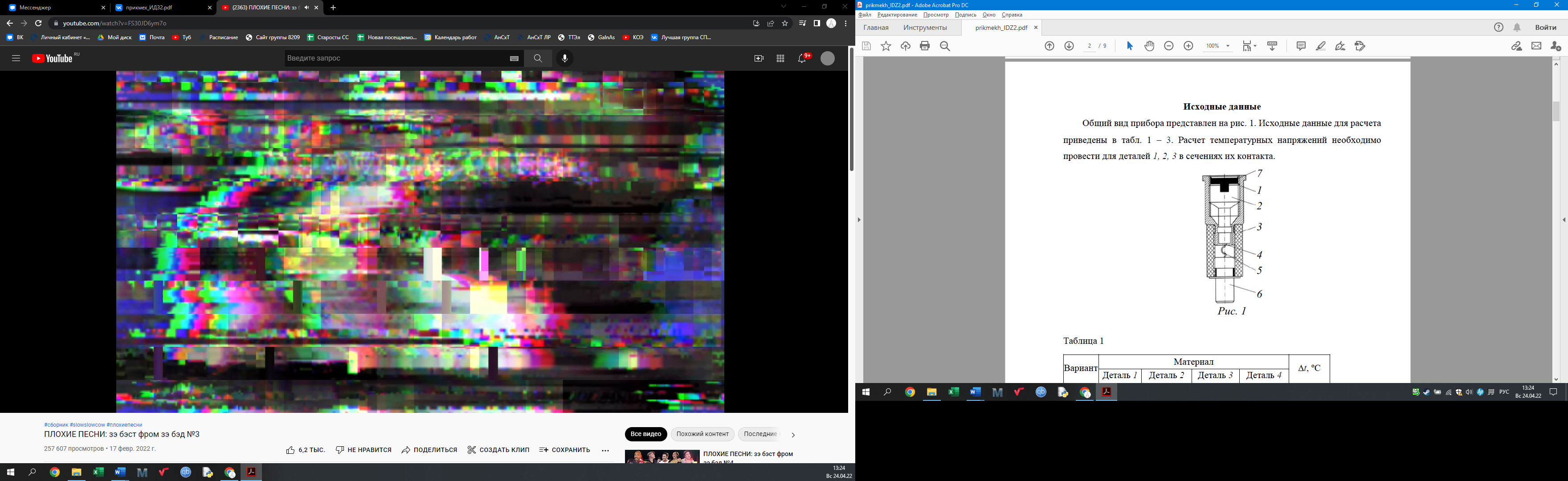
Task: Open a new Chrome tab
Action: 333,8
